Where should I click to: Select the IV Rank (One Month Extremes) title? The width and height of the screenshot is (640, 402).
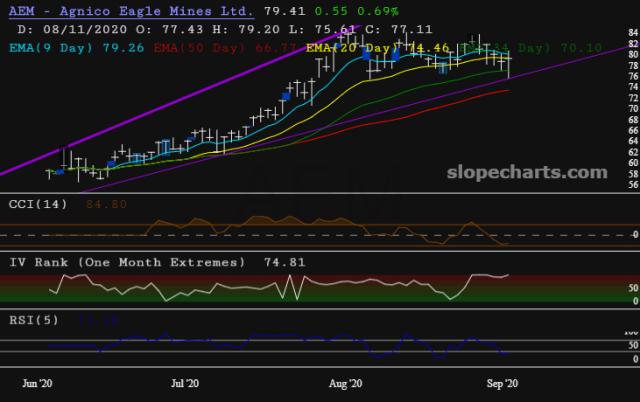127,262
